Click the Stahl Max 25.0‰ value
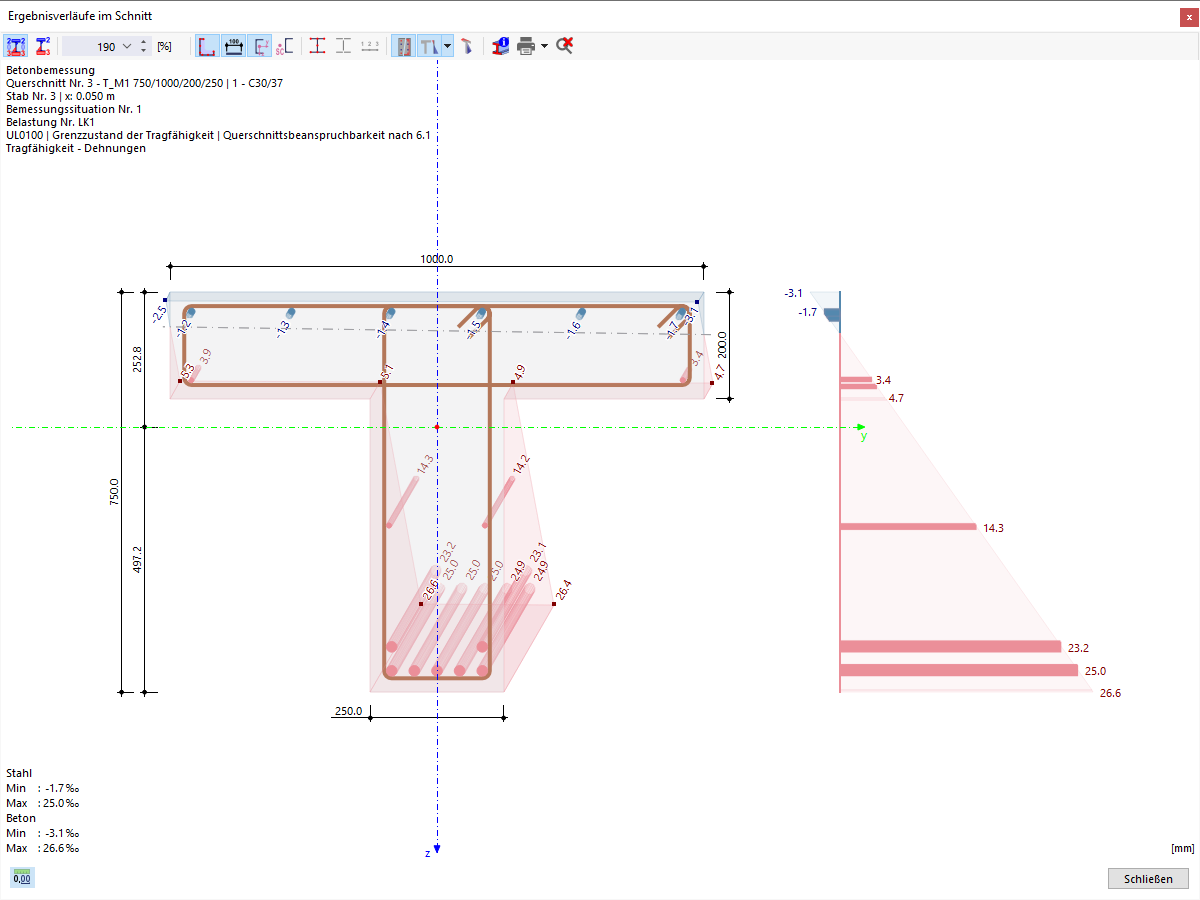The width and height of the screenshot is (1200, 900). click(x=59, y=803)
